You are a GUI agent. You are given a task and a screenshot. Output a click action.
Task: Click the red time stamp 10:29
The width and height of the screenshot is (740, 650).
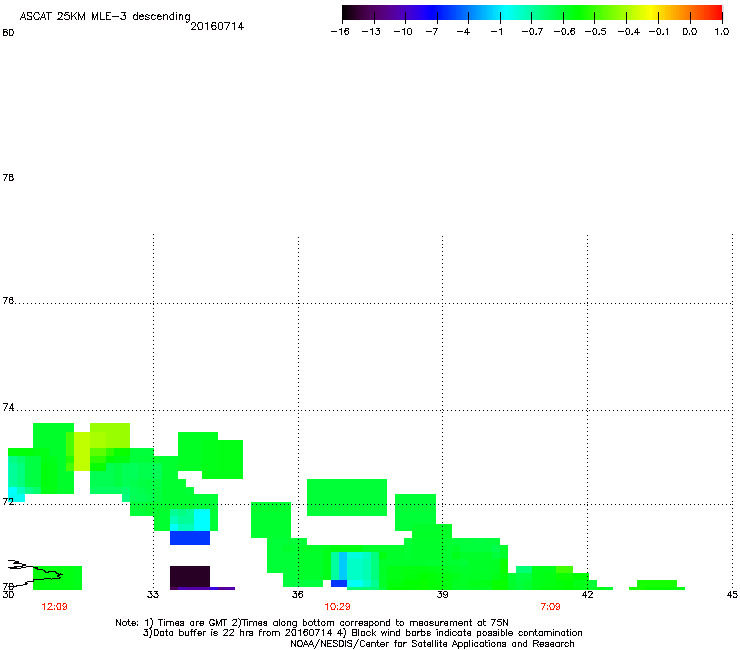coord(337,607)
